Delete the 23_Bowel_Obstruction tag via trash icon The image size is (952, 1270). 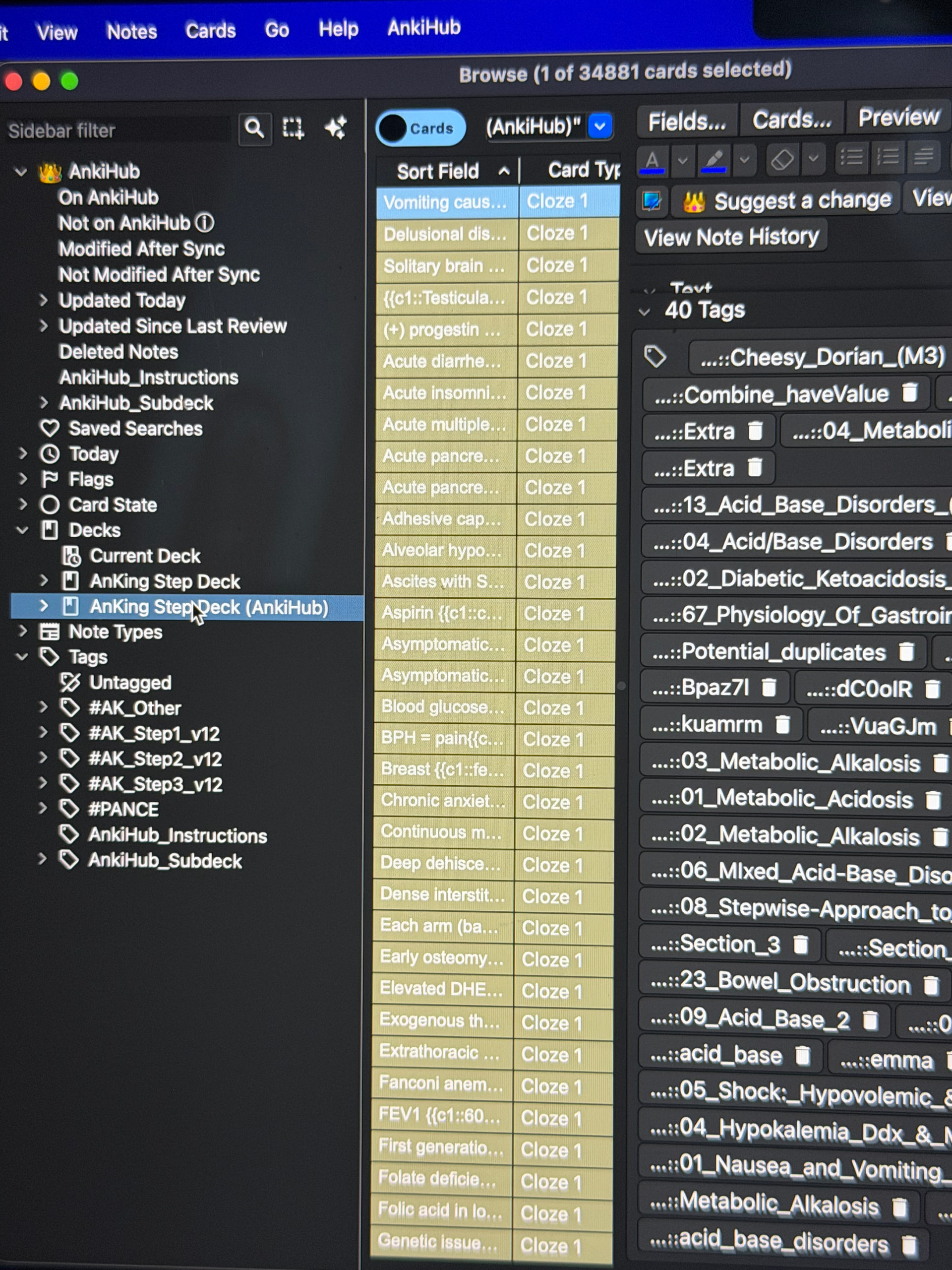[x=931, y=985]
